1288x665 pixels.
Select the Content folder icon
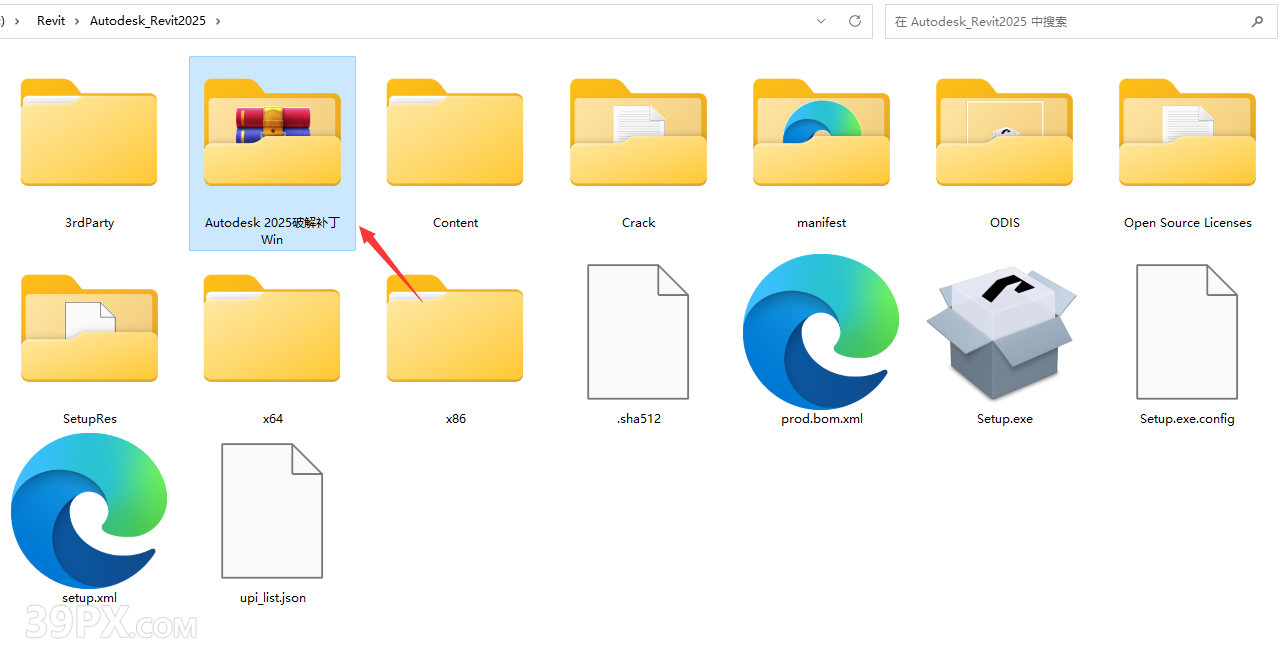tap(455, 132)
